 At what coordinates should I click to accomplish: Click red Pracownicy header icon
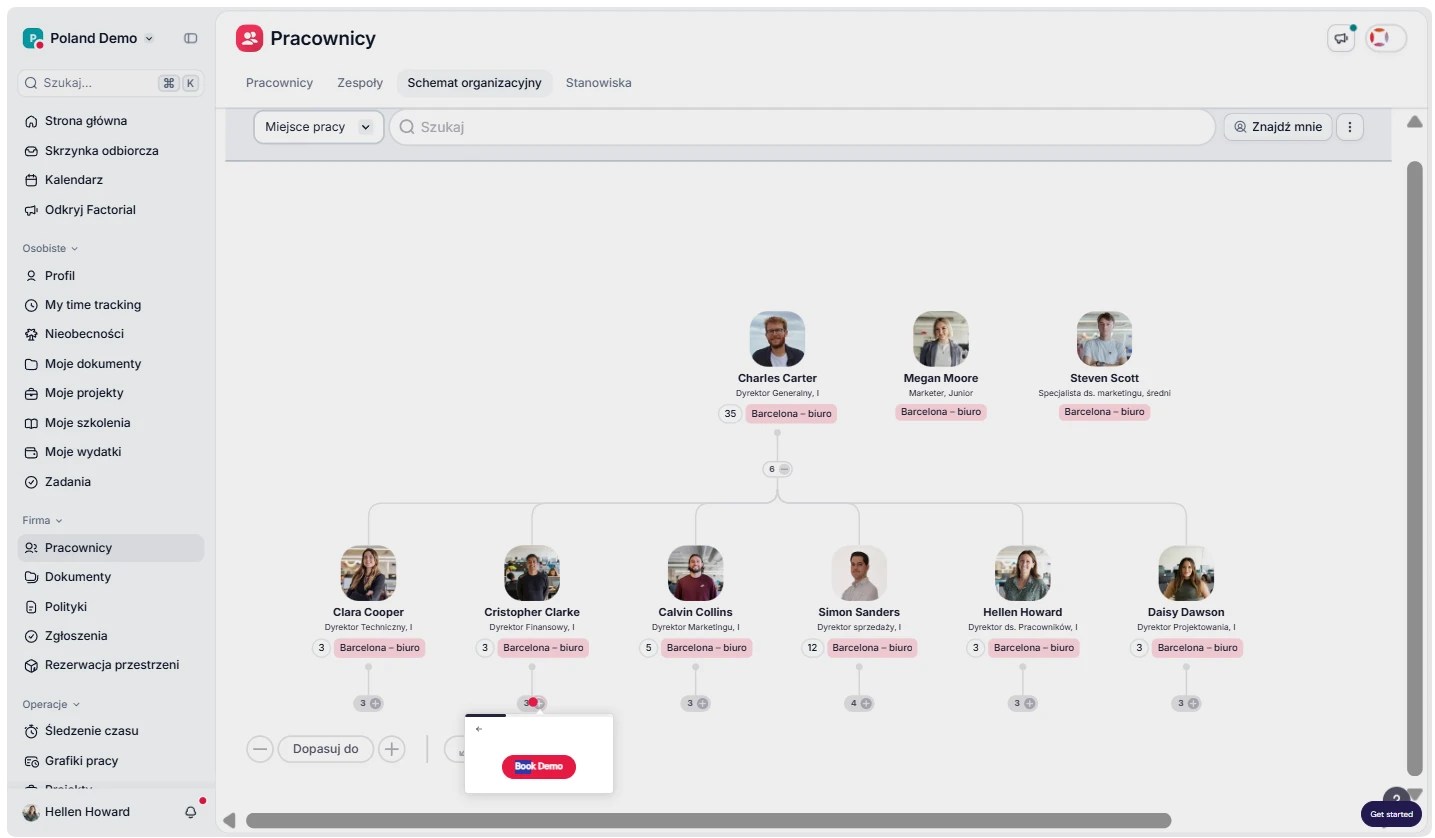[x=249, y=38]
